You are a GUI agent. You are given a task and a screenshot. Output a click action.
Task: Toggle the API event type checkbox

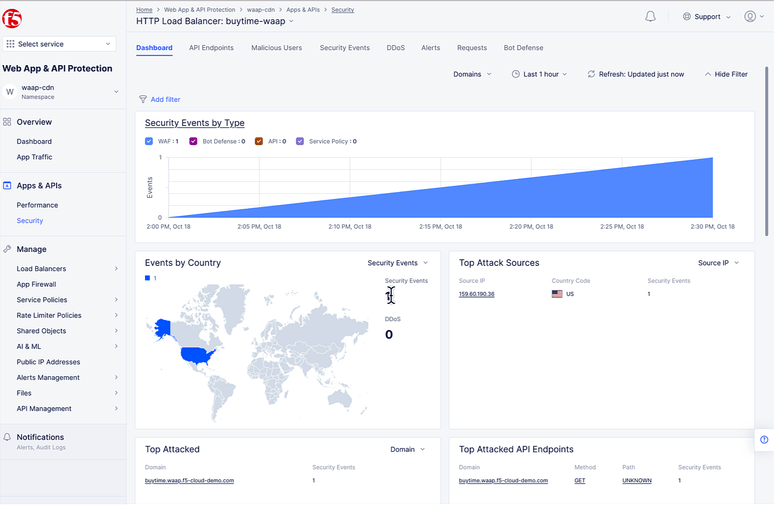[259, 141]
